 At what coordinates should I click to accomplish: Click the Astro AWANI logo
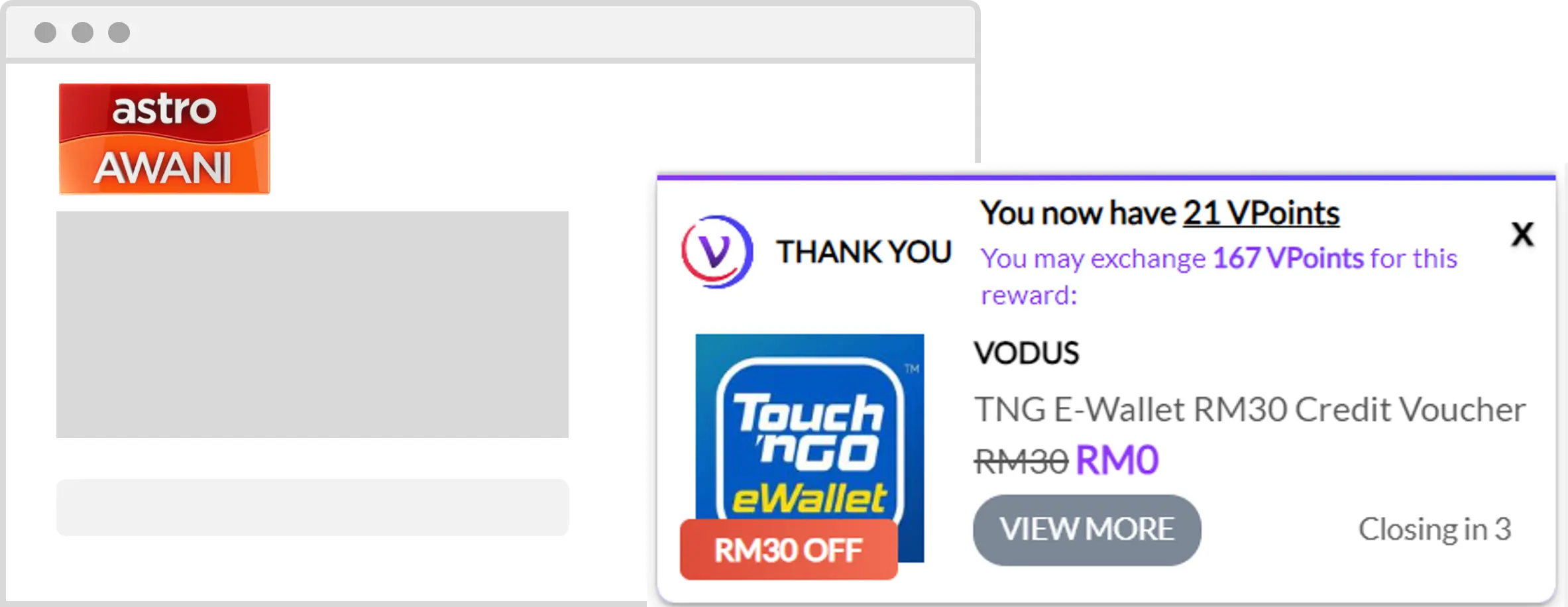click(x=164, y=138)
